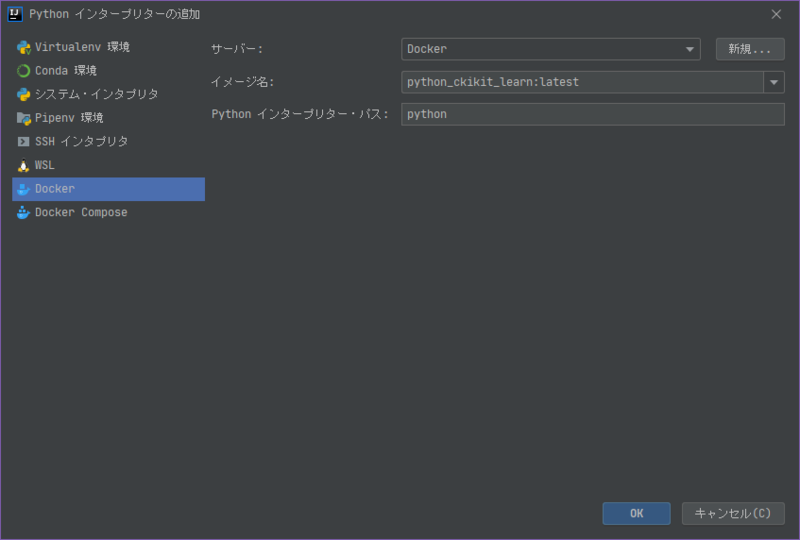The image size is (800, 540).
Task: Select the Docker entry
Action: [x=109, y=189]
